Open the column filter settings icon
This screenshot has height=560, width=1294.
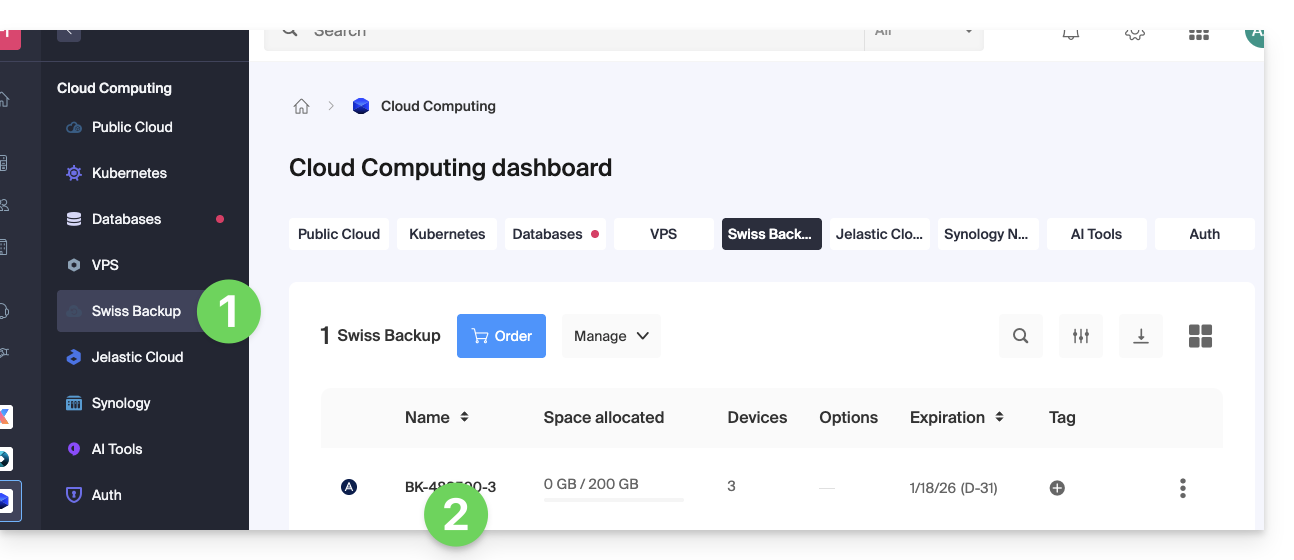click(1080, 336)
